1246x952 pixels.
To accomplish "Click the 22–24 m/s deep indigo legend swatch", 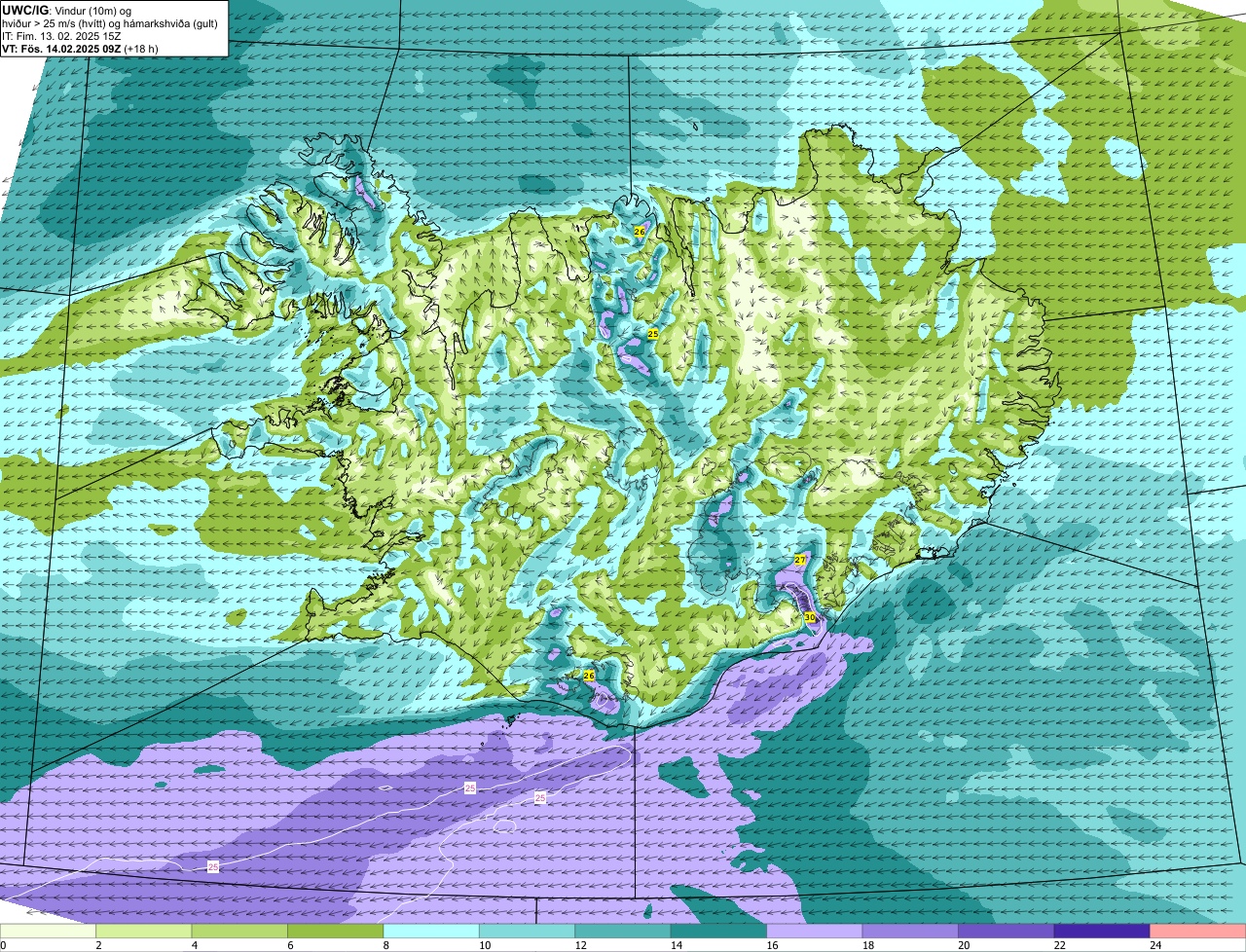I will click(1102, 931).
